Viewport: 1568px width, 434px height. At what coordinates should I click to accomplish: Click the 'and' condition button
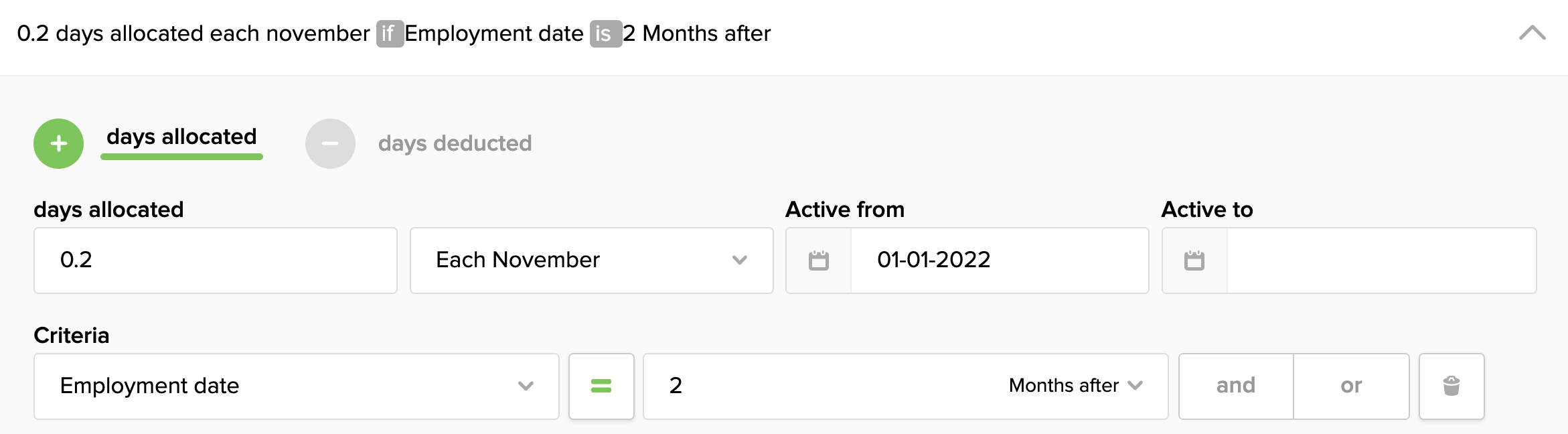[1236, 386]
